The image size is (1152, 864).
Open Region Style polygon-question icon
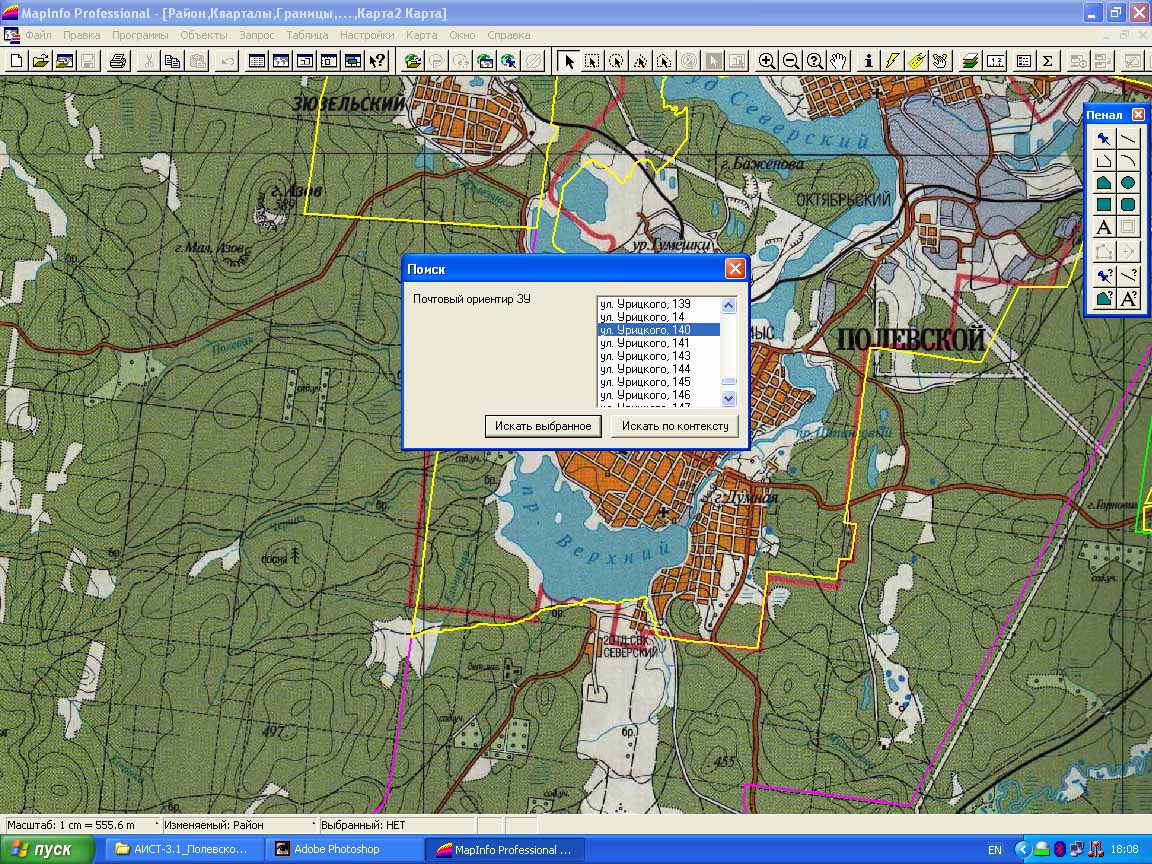pos(1104,298)
